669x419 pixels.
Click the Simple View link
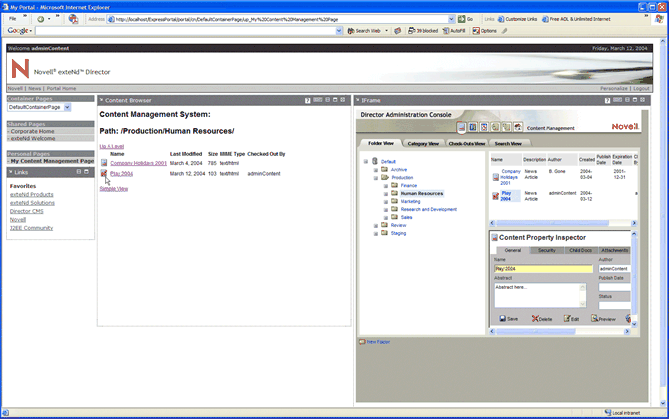tap(114, 189)
